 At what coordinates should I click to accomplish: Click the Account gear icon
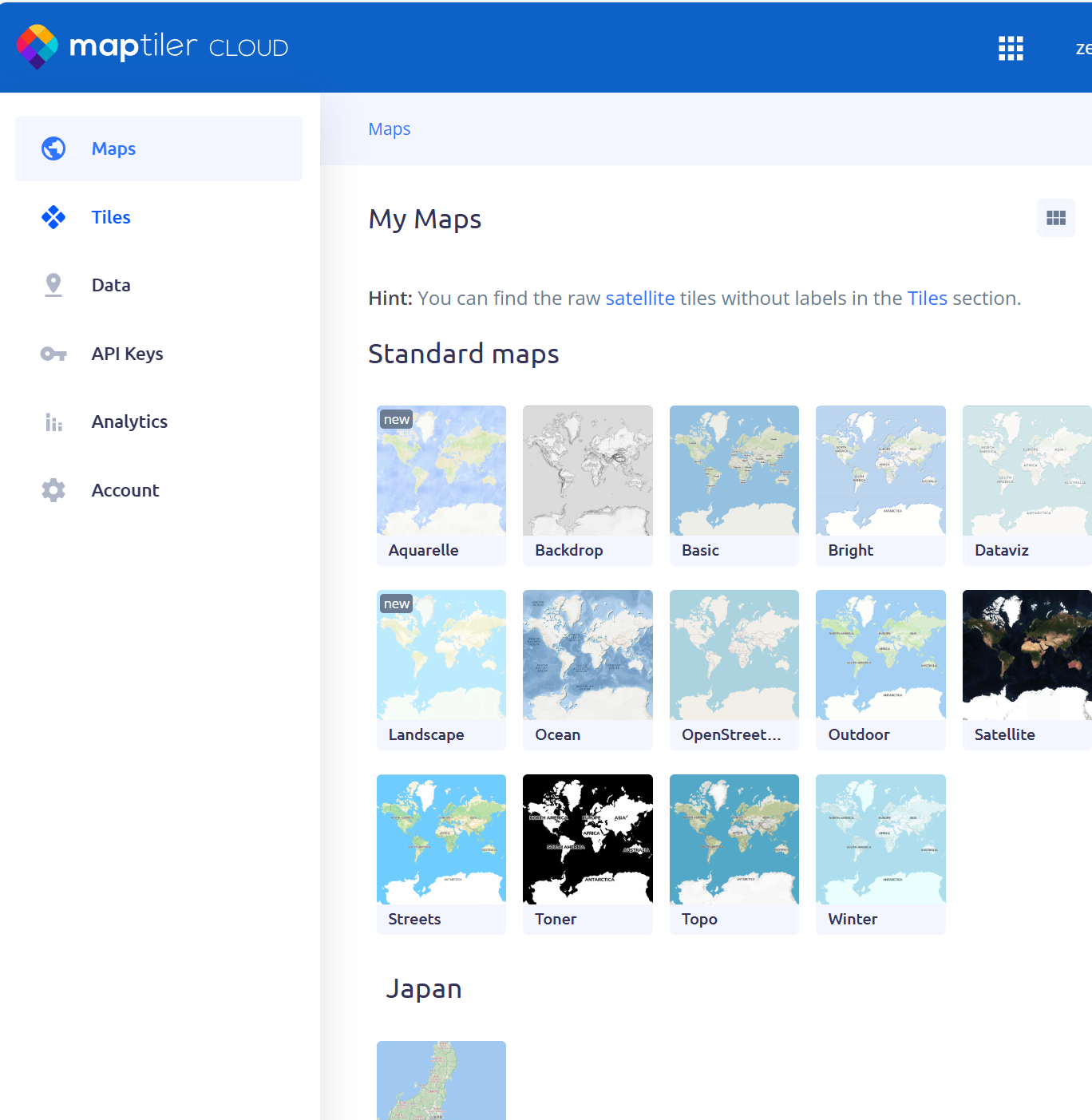point(53,490)
